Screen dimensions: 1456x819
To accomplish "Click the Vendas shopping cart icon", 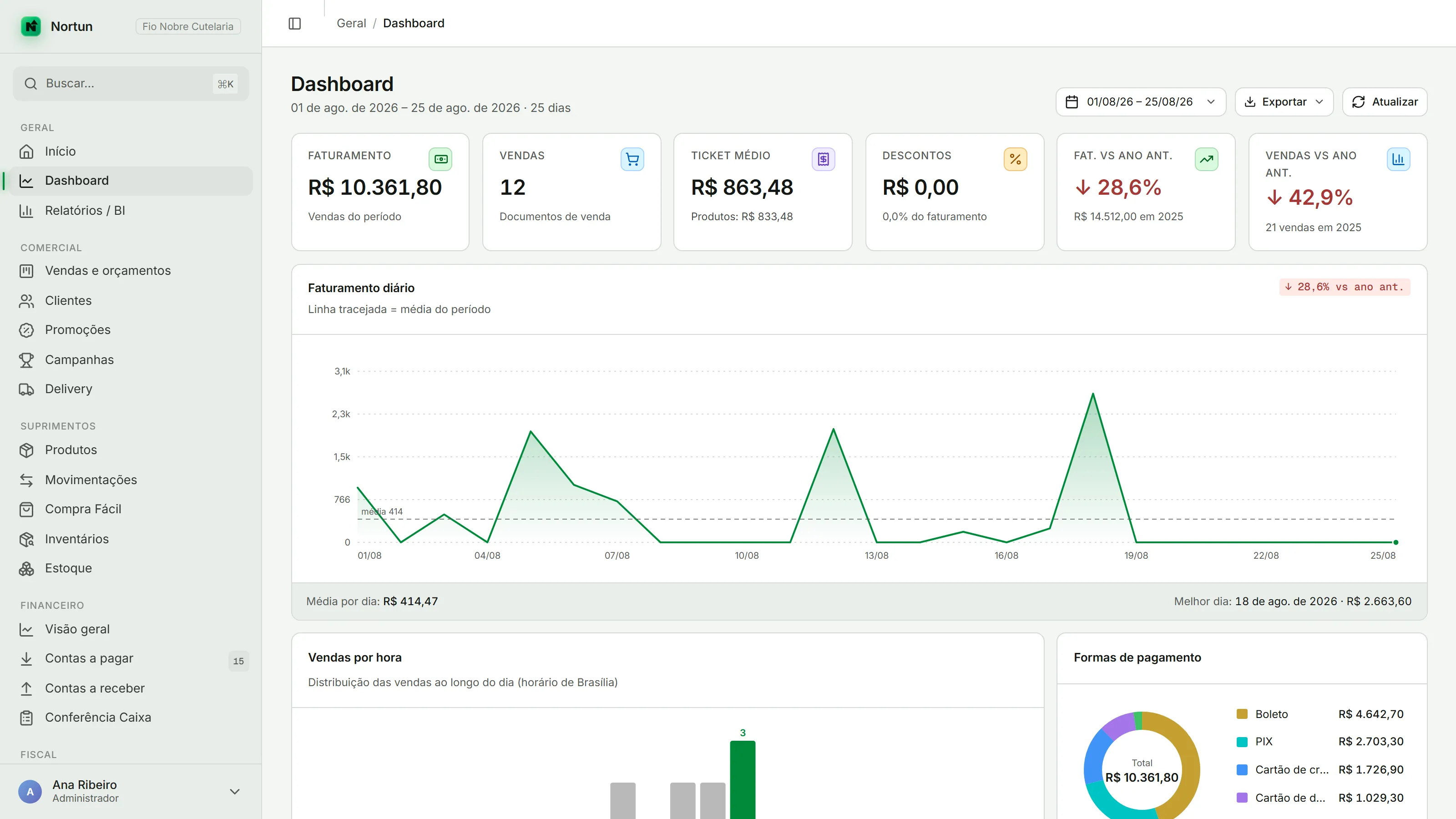I will [632, 159].
